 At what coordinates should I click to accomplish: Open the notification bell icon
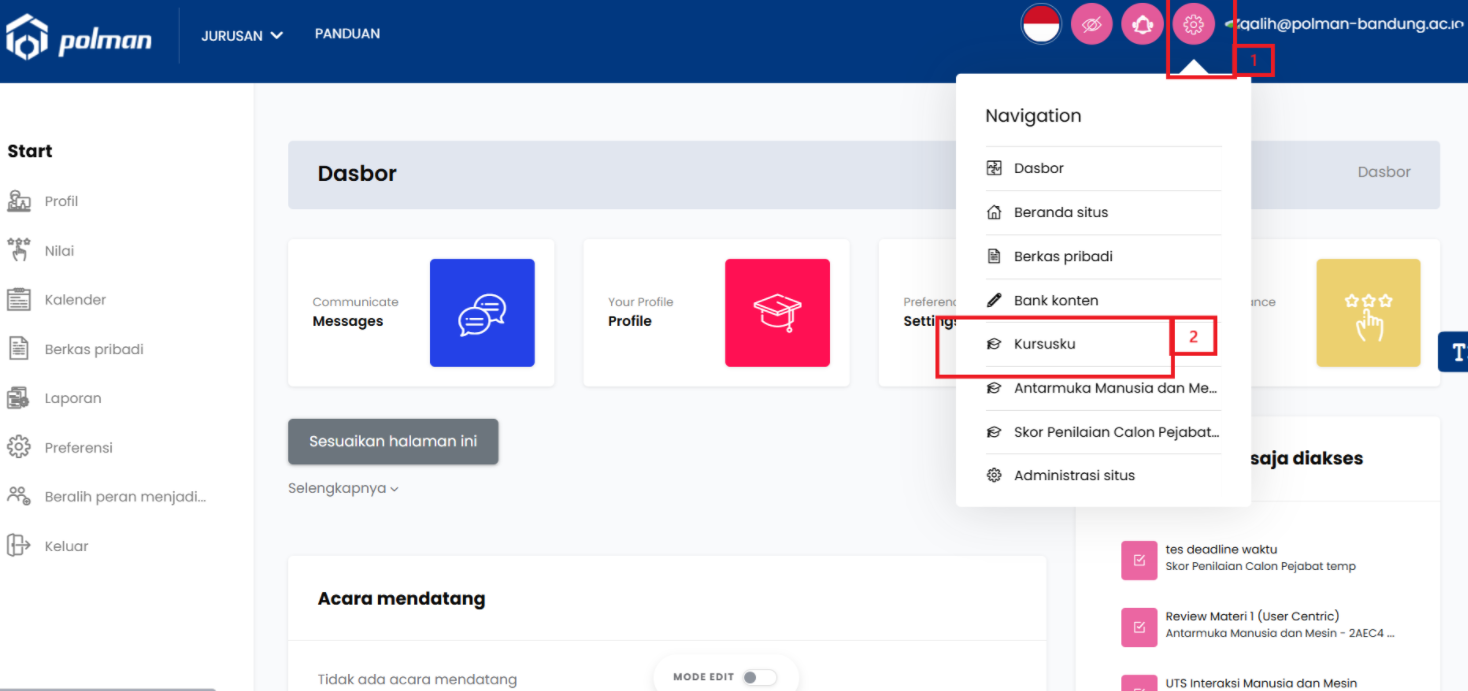[1142, 25]
